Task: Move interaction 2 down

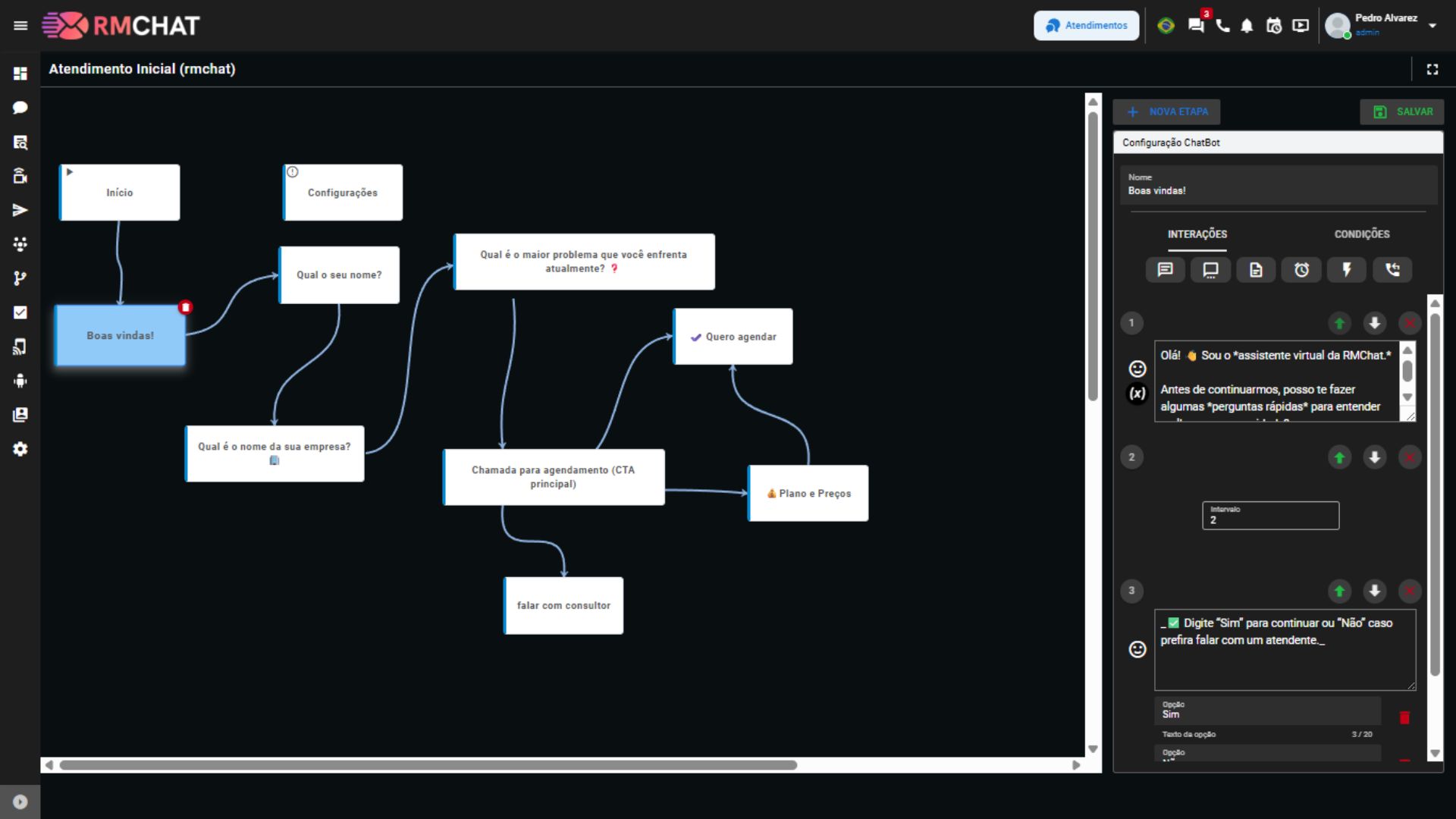Action: (1374, 457)
